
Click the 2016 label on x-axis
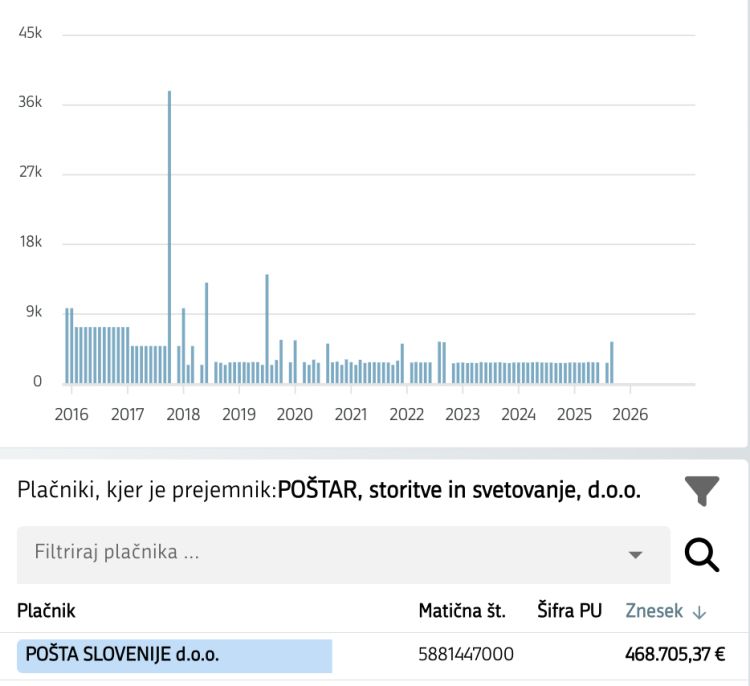[x=71, y=415]
